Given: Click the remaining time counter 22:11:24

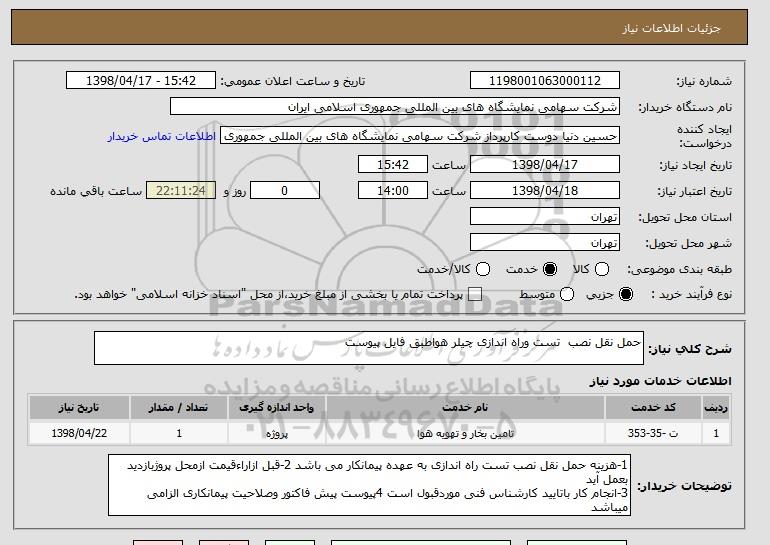Looking at the screenshot, I should pyautogui.click(x=181, y=191).
